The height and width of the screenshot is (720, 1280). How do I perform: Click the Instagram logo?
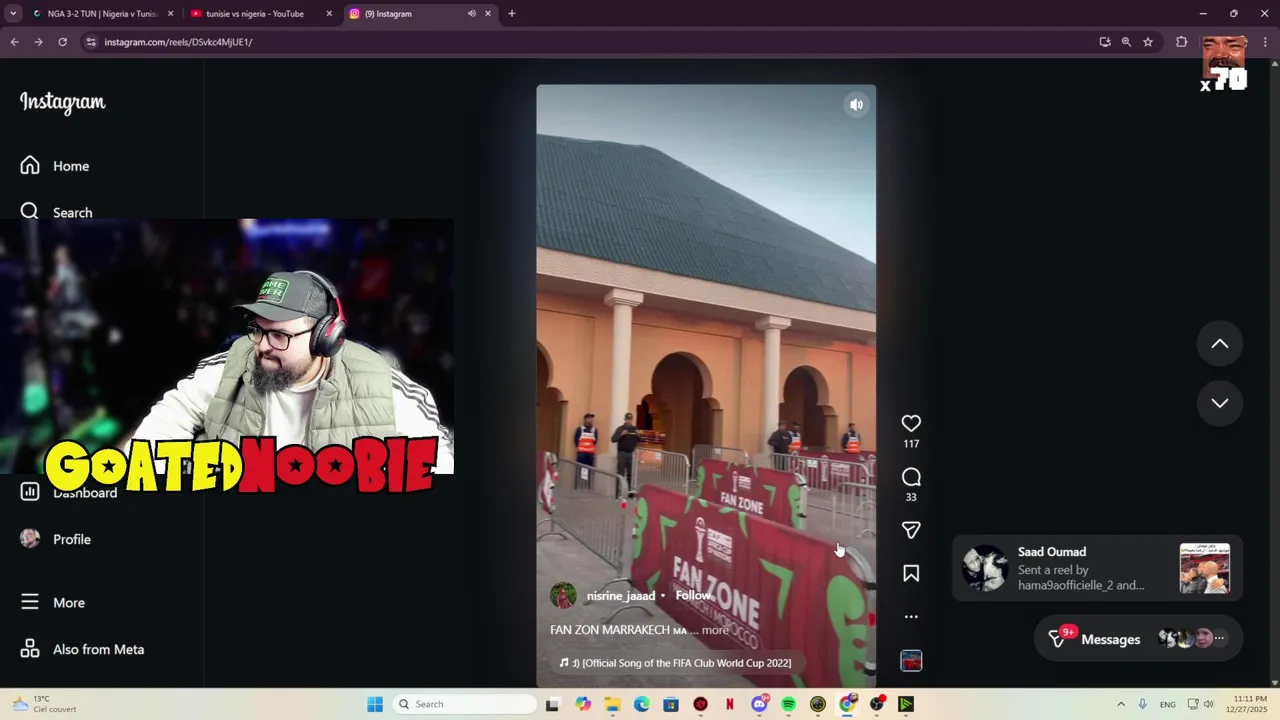62,102
